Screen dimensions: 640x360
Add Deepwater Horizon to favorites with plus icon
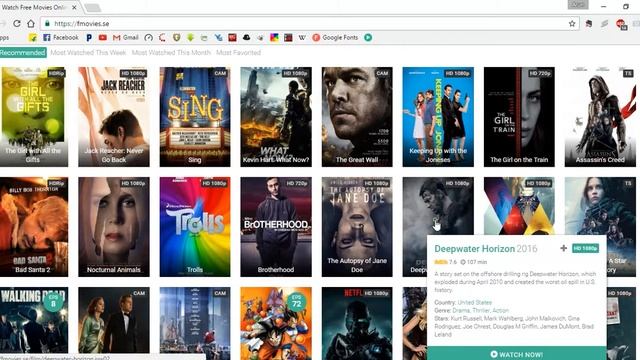[x=563, y=248]
